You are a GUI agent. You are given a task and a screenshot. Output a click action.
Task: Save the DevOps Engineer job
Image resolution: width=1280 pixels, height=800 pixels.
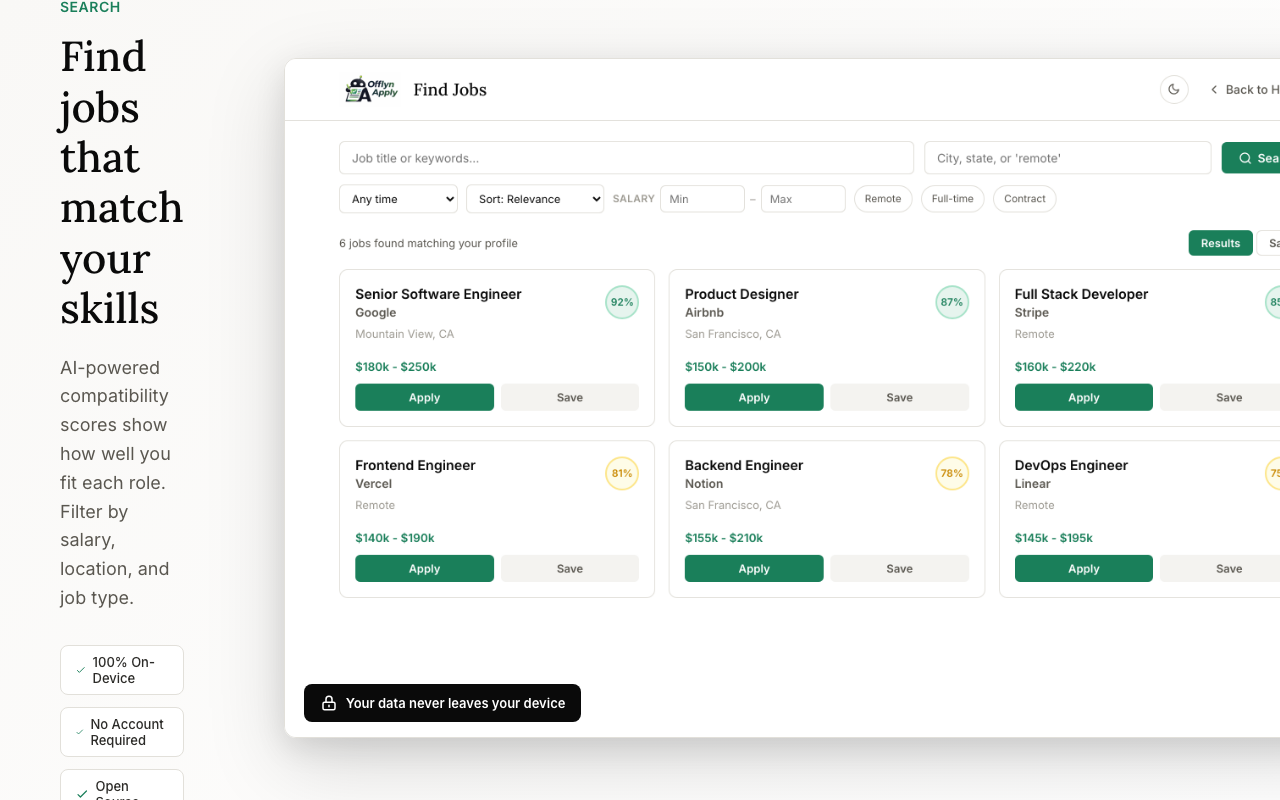click(x=1220, y=568)
